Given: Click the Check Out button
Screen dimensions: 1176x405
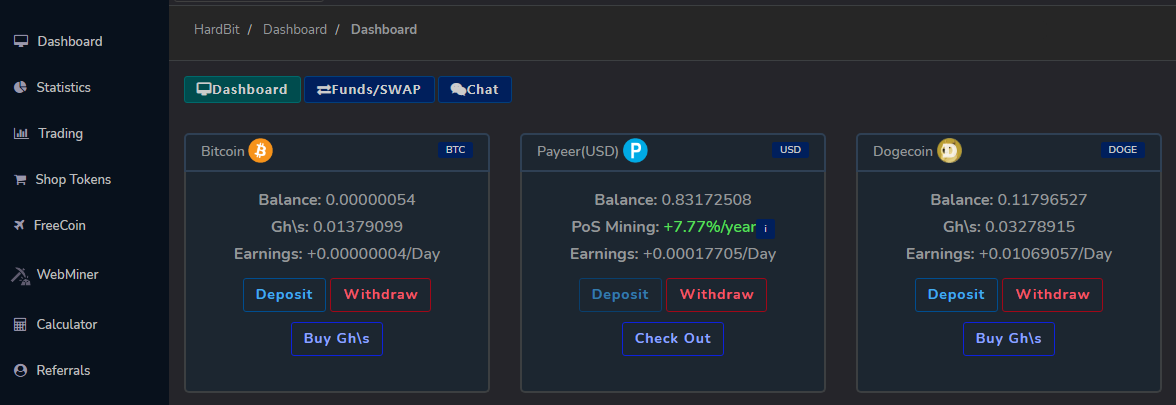Looking at the screenshot, I should (x=673, y=339).
